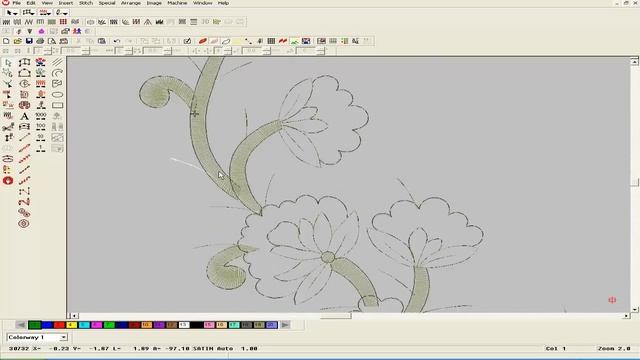Viewport: 640px width, 360px height.
Task: Click the red circle icon in toolbox
Action: pos(8,180)
